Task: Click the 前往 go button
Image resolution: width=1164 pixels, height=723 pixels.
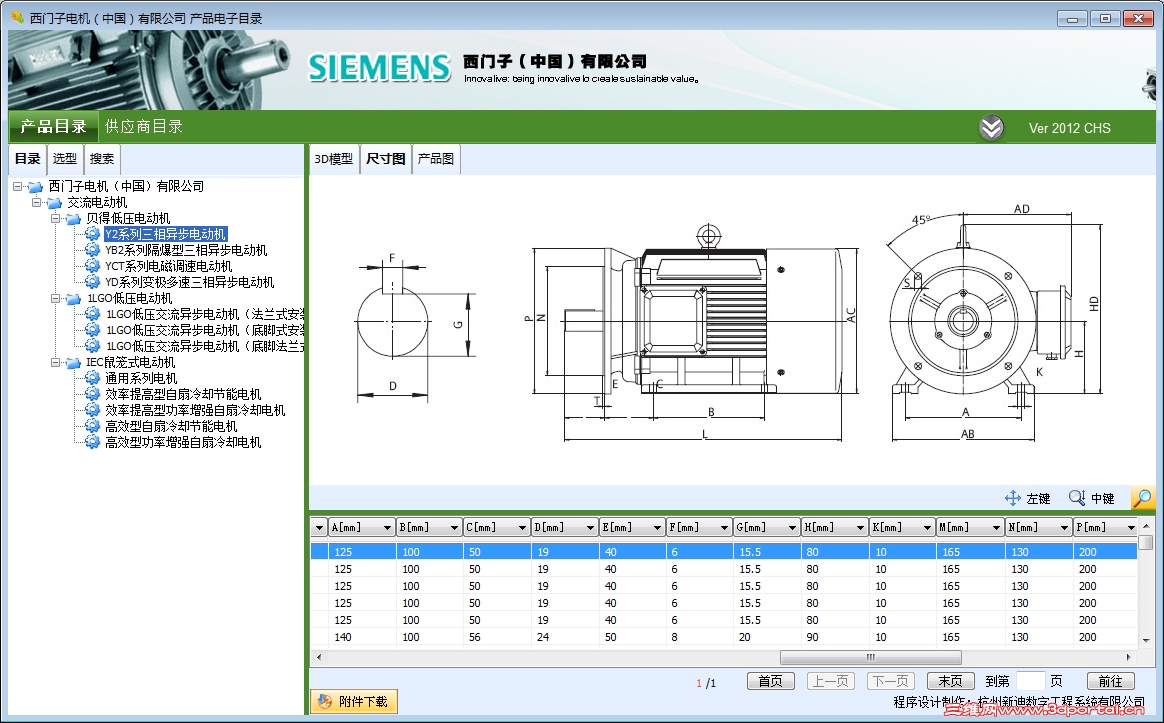Action: 1111,681
